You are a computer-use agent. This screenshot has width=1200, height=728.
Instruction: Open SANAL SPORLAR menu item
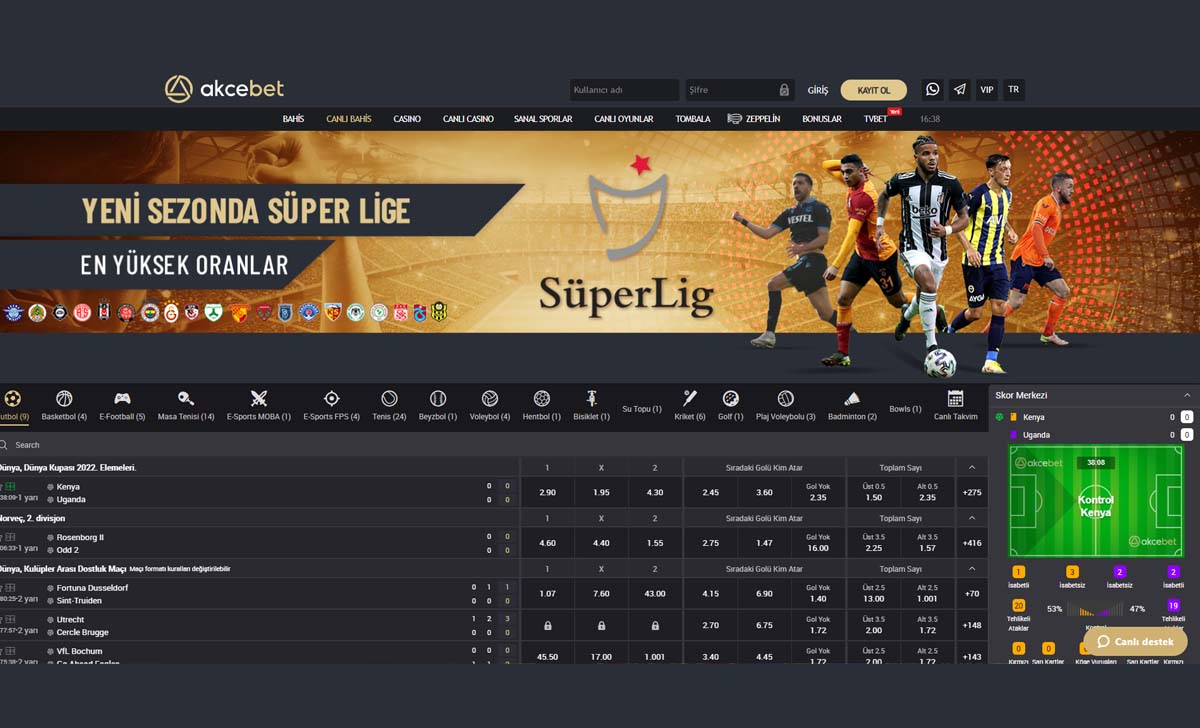[x=543, y=119]
